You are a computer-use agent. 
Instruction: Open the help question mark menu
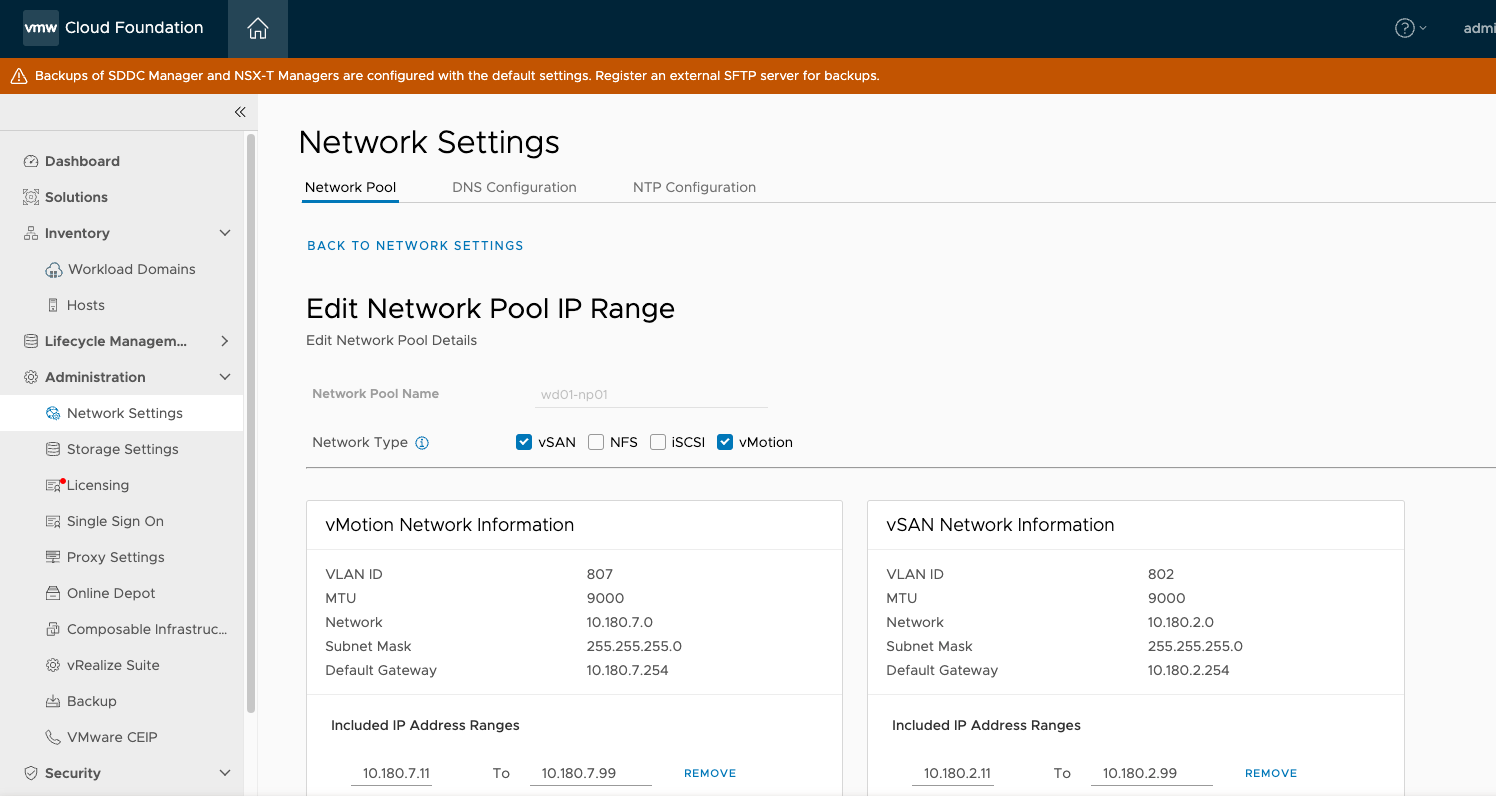1410,28
